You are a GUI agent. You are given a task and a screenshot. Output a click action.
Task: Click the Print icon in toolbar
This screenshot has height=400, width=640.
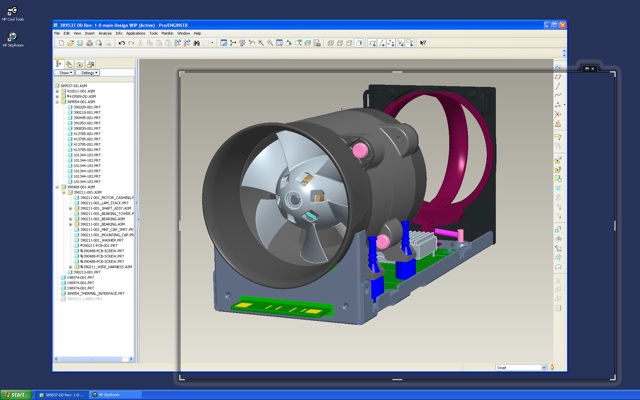pos(87,43)
